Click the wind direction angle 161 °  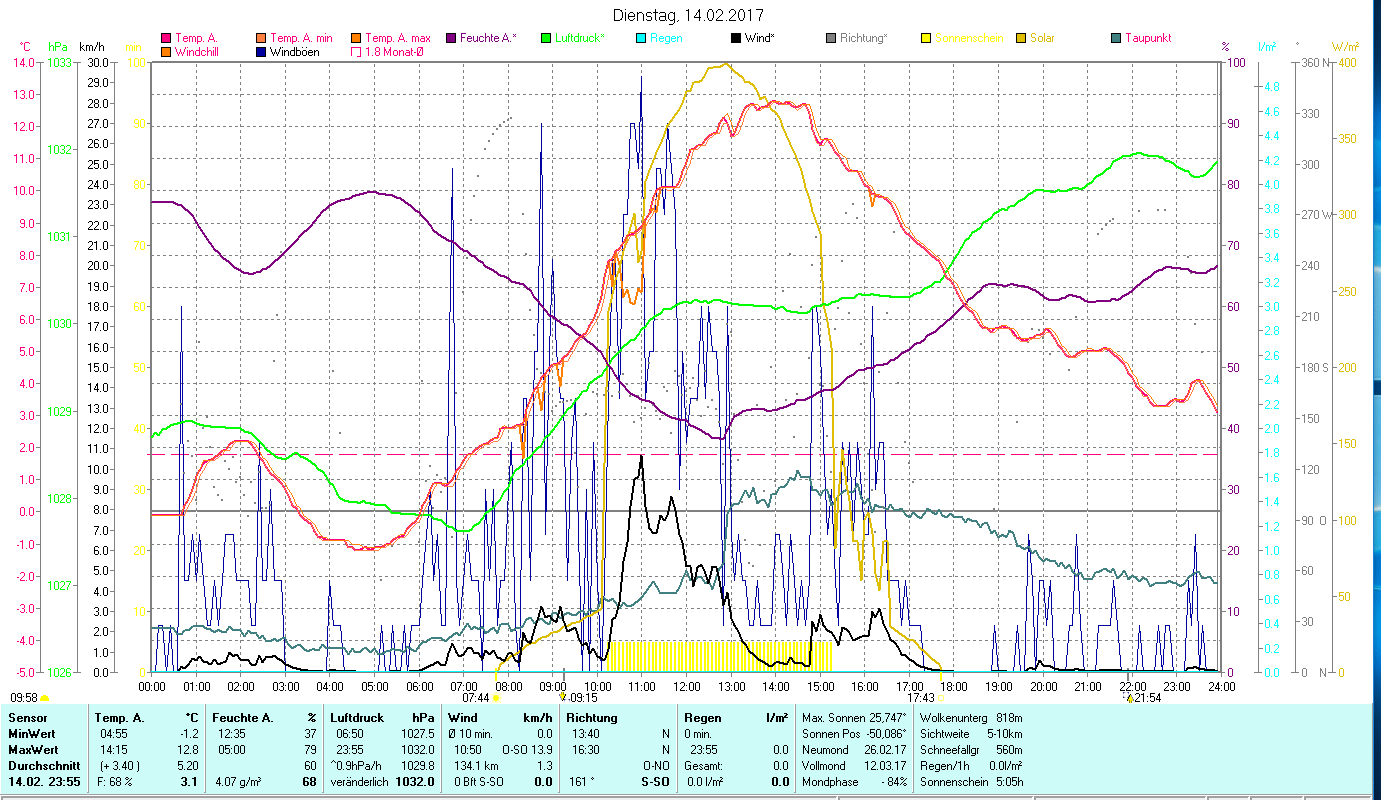580,781
